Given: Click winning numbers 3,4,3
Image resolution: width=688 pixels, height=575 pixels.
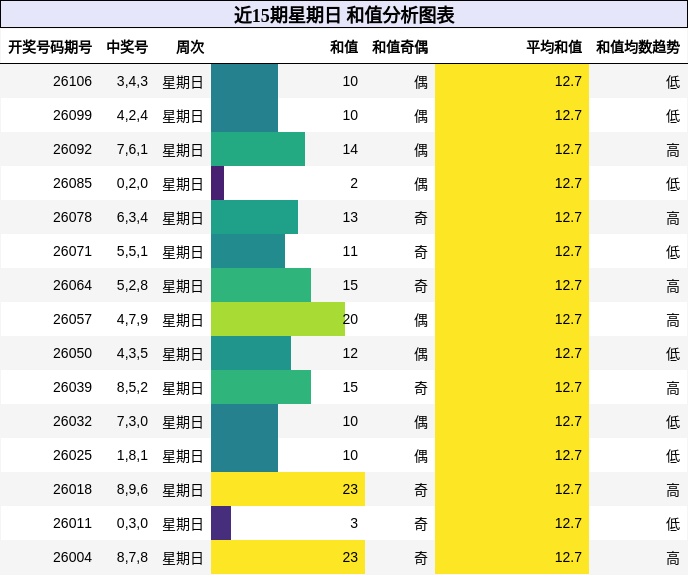Looking at the screenshot, I should coord(132,81).
